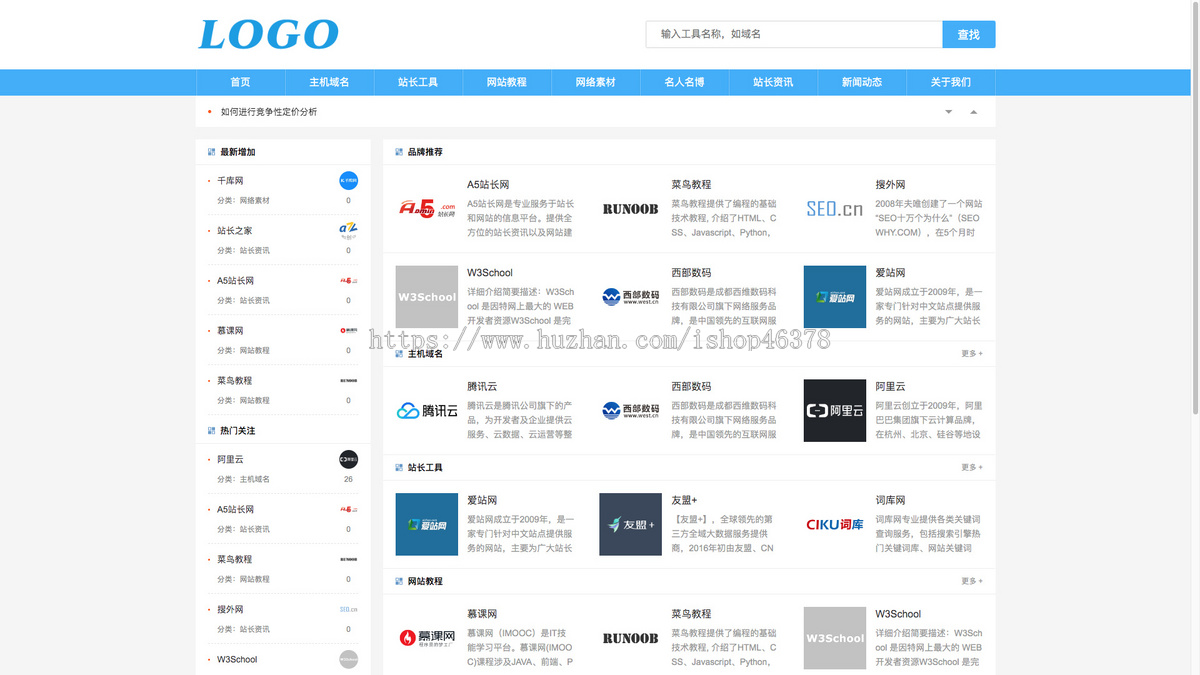Click the CIKU词库 logo

pyautogui.click(x=835, y=524)
